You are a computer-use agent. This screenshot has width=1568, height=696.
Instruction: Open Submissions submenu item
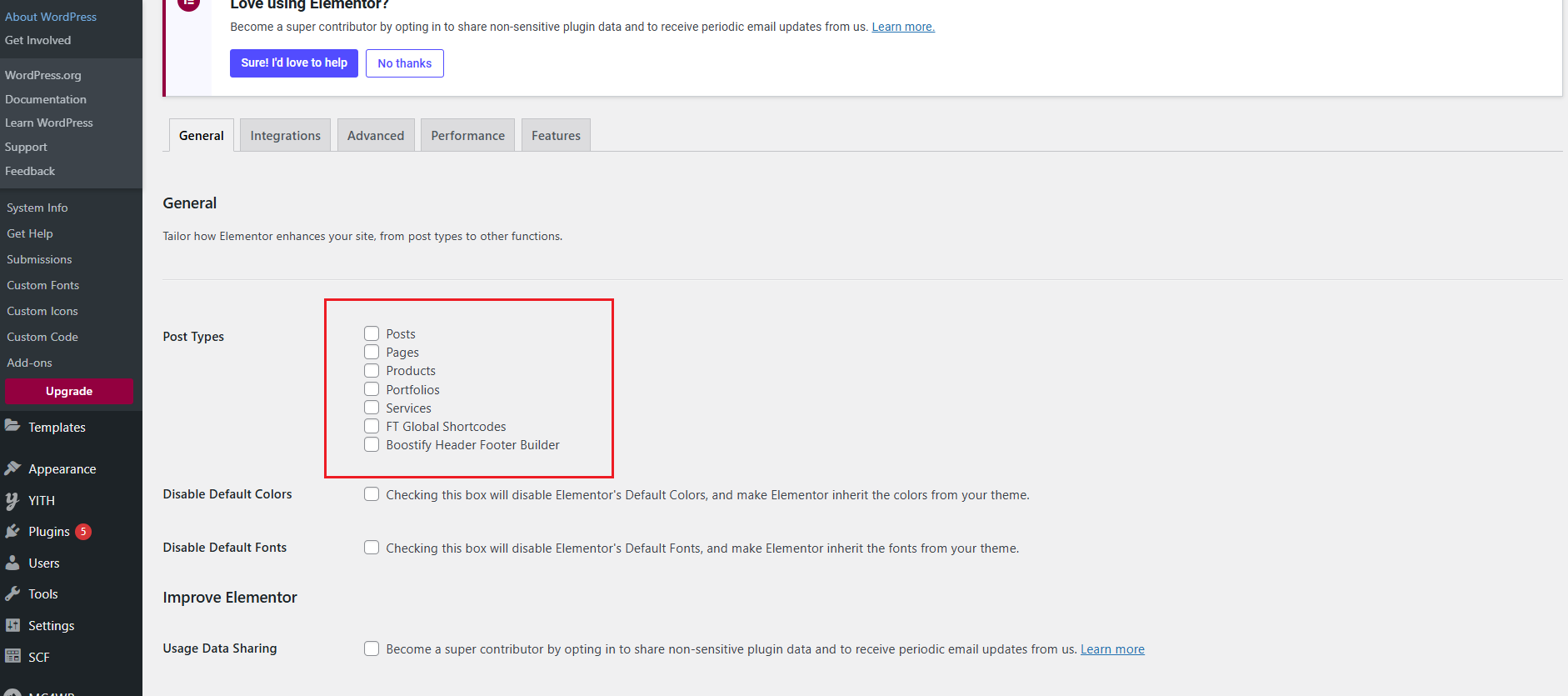39,259
